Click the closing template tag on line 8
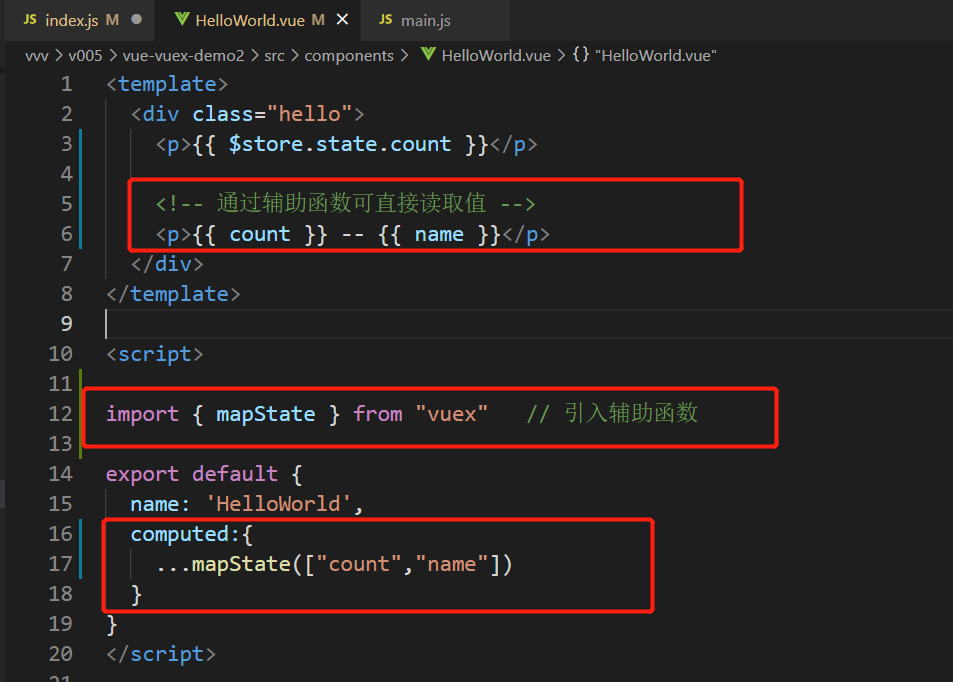Image resolution: width=953 pixels, height=682 pixels. 173,294
